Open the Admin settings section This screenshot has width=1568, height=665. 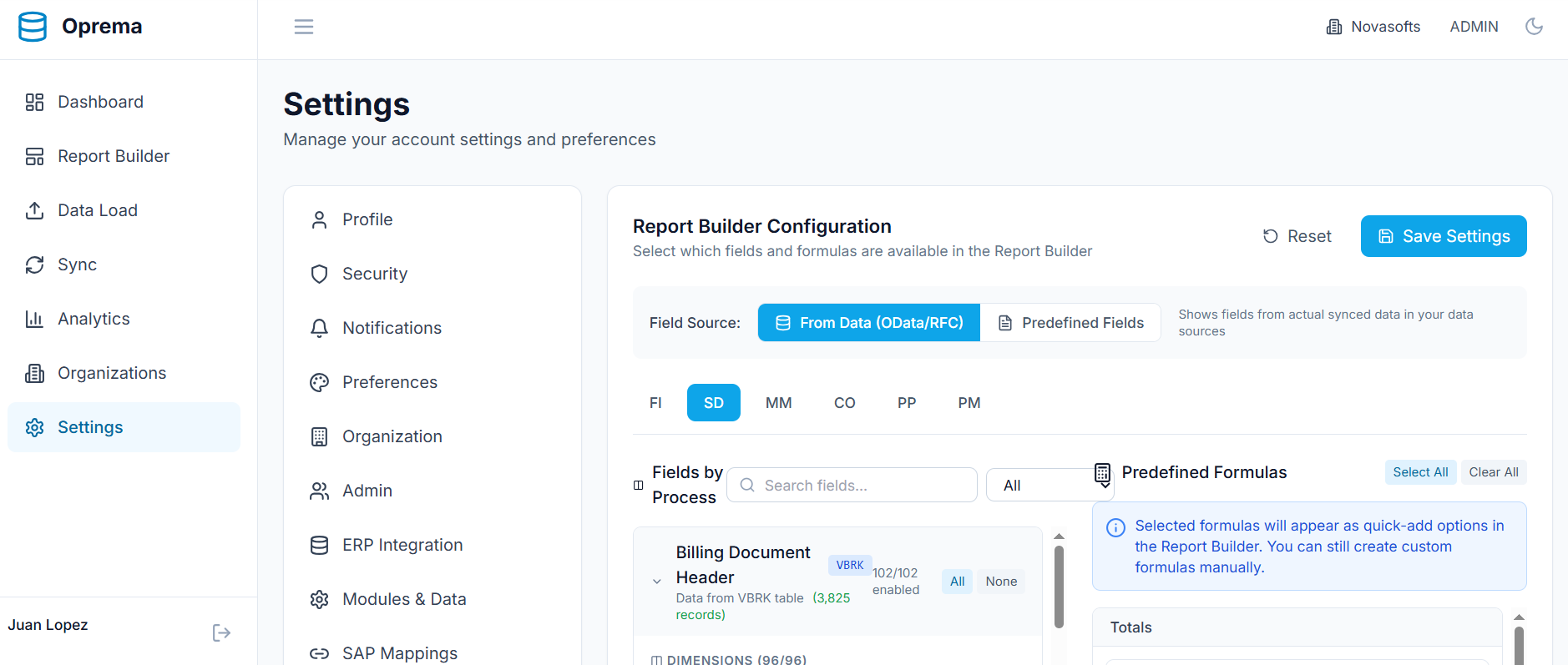432,491
